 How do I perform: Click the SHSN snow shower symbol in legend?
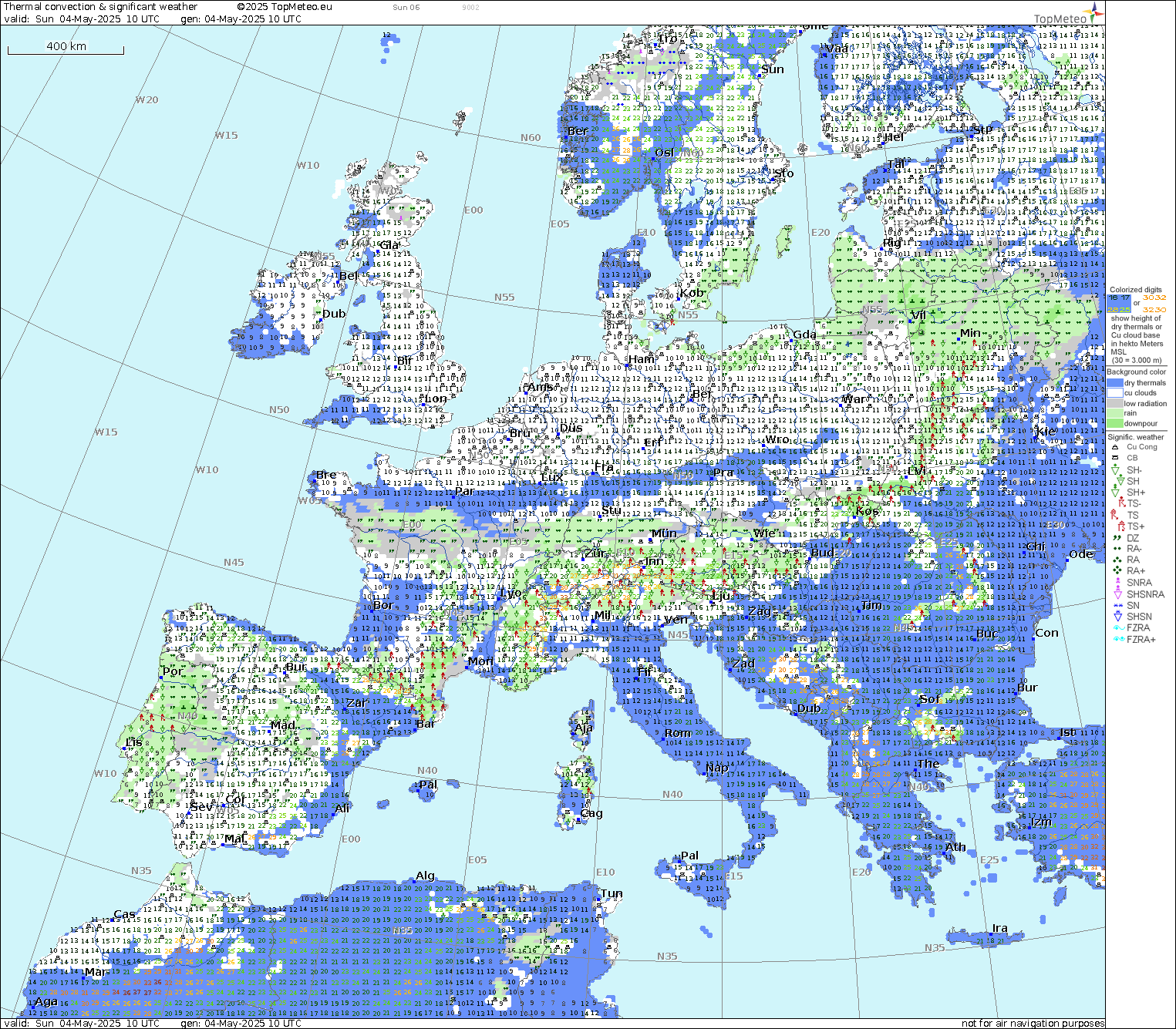(1117, 617)
